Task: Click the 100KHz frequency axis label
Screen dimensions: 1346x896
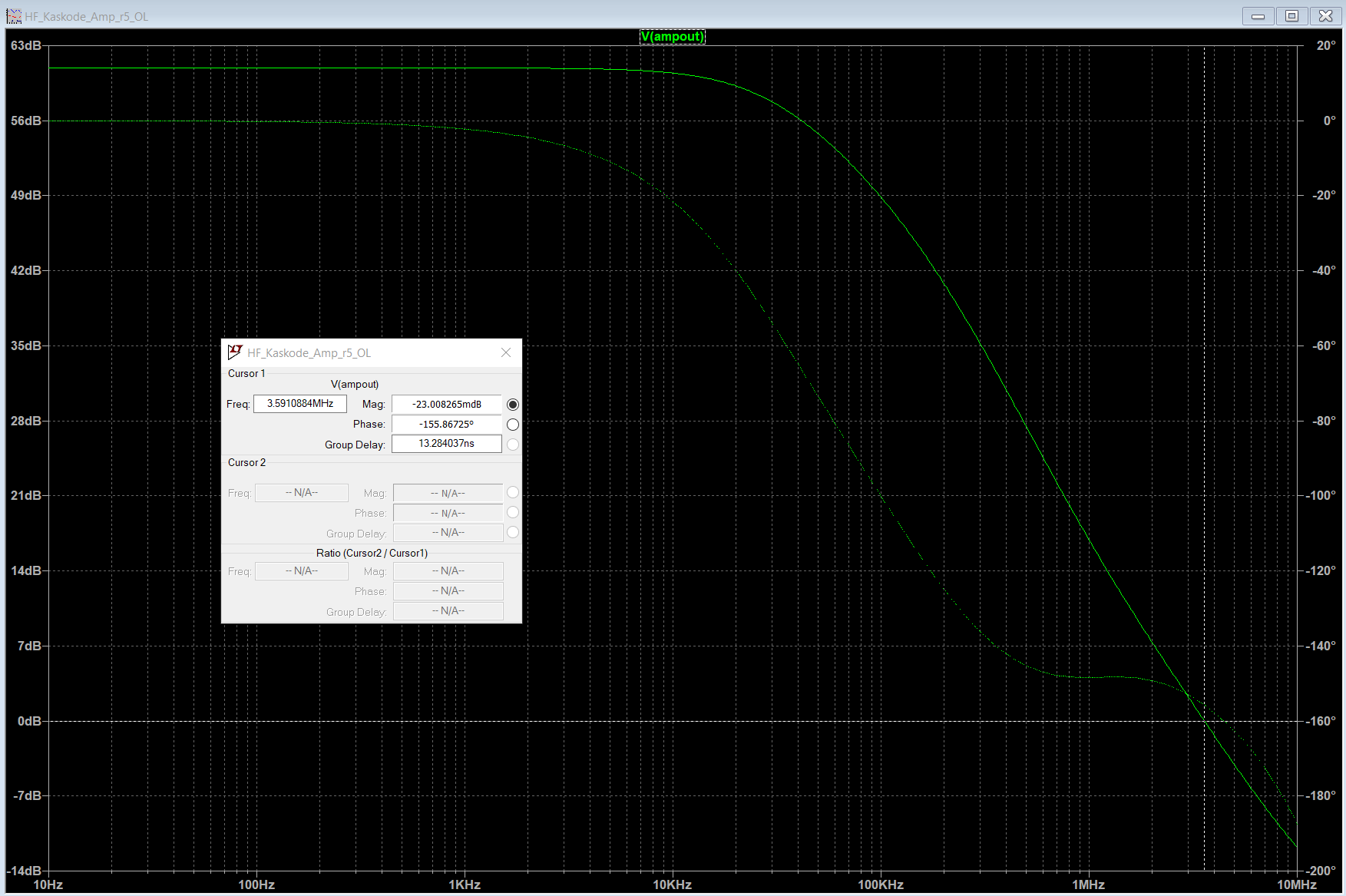Action: [x=881, y=884]
